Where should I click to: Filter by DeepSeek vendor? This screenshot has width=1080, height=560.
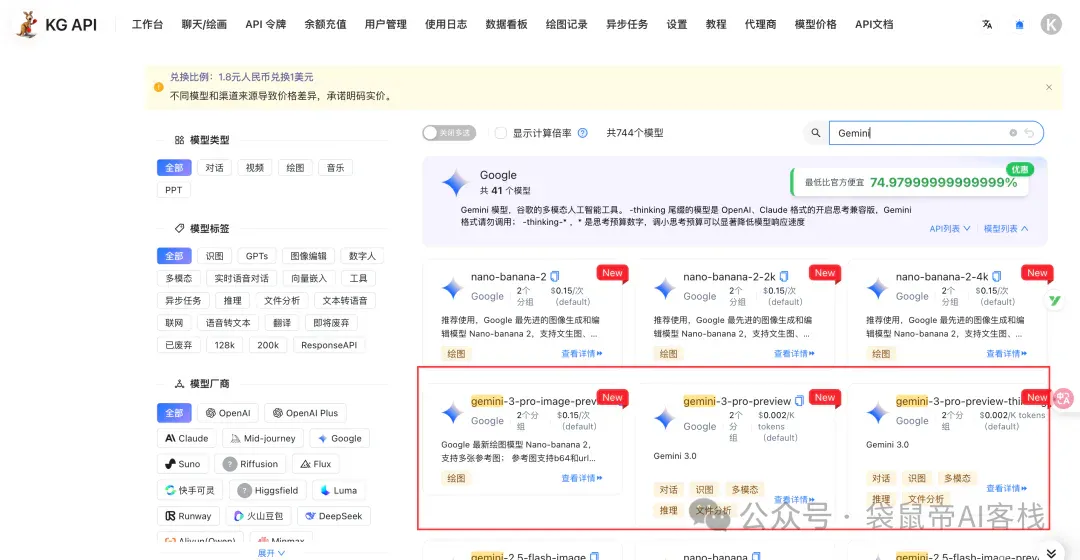[x=333, y=516]
